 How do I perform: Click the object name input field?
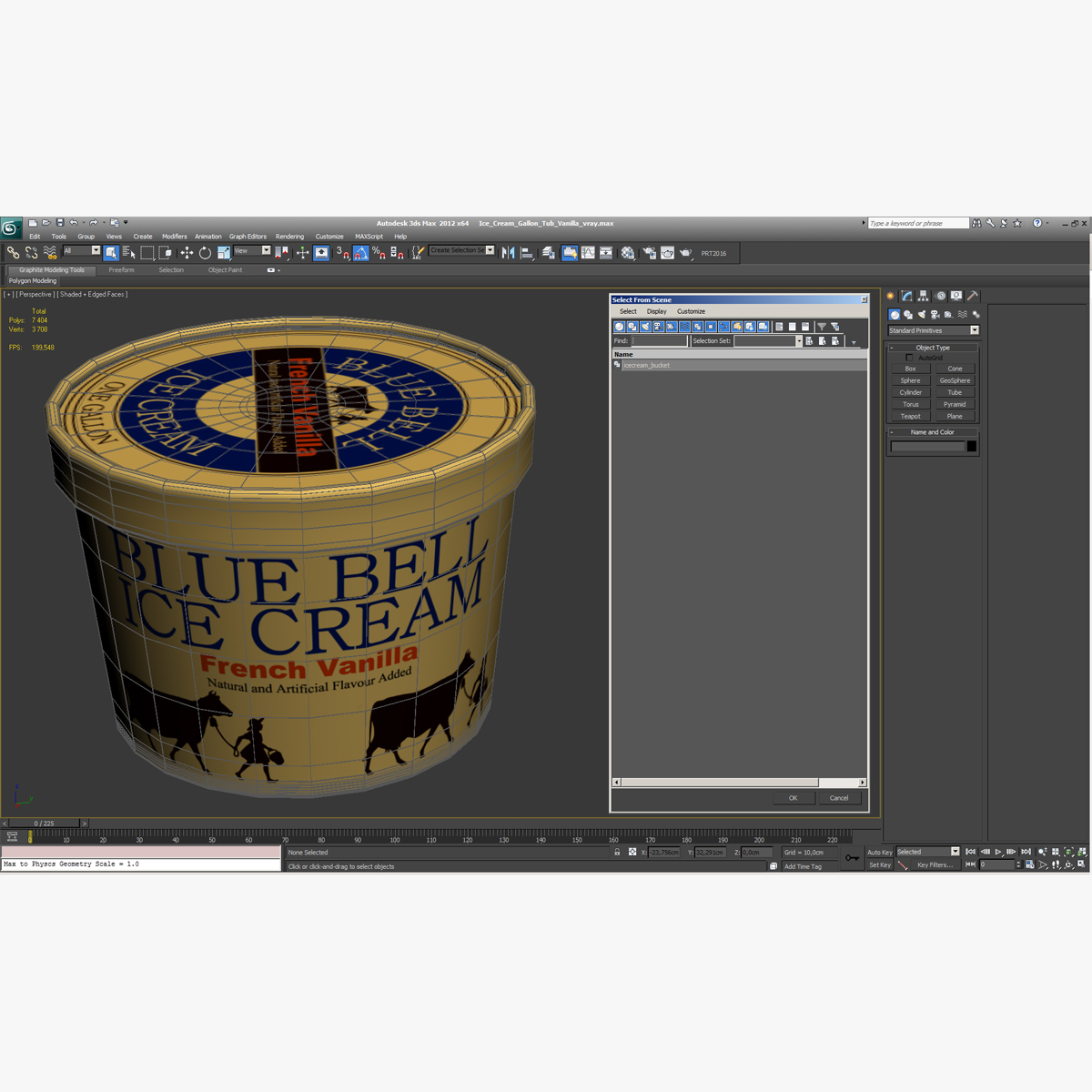click(x=927, y=446)
